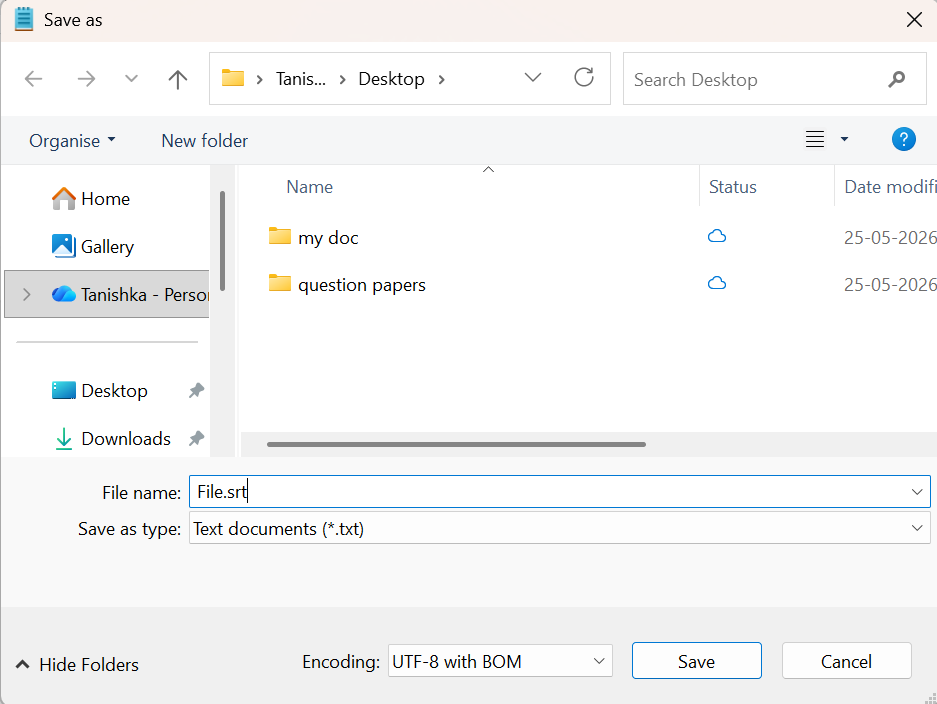The height and width of the screenshot is (704, 937).
Task: Click the horizontal scrollbar of file list
Action: [x=456, y=445]
